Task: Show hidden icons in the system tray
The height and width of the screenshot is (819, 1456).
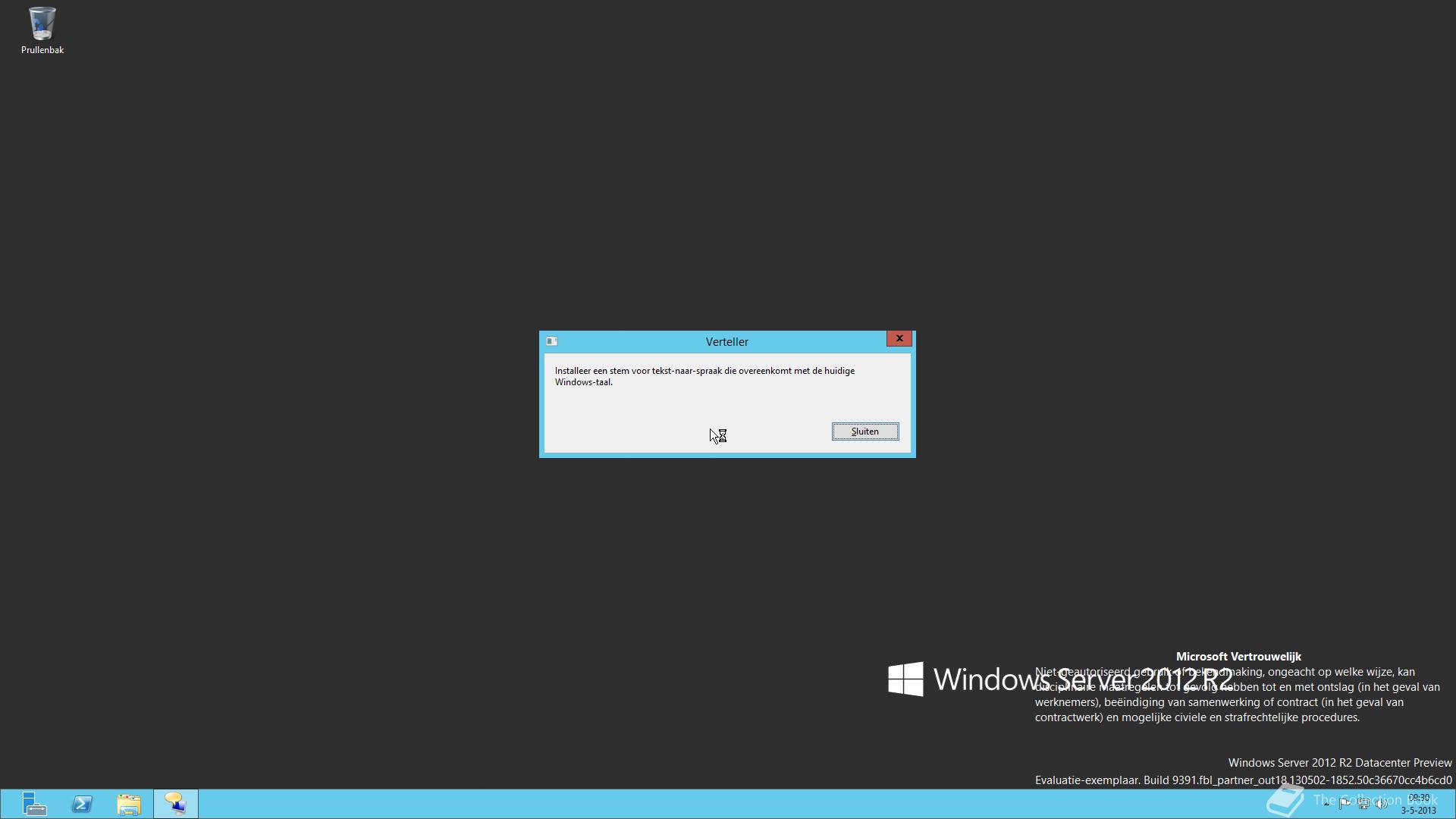Action: coord(1326,804)
